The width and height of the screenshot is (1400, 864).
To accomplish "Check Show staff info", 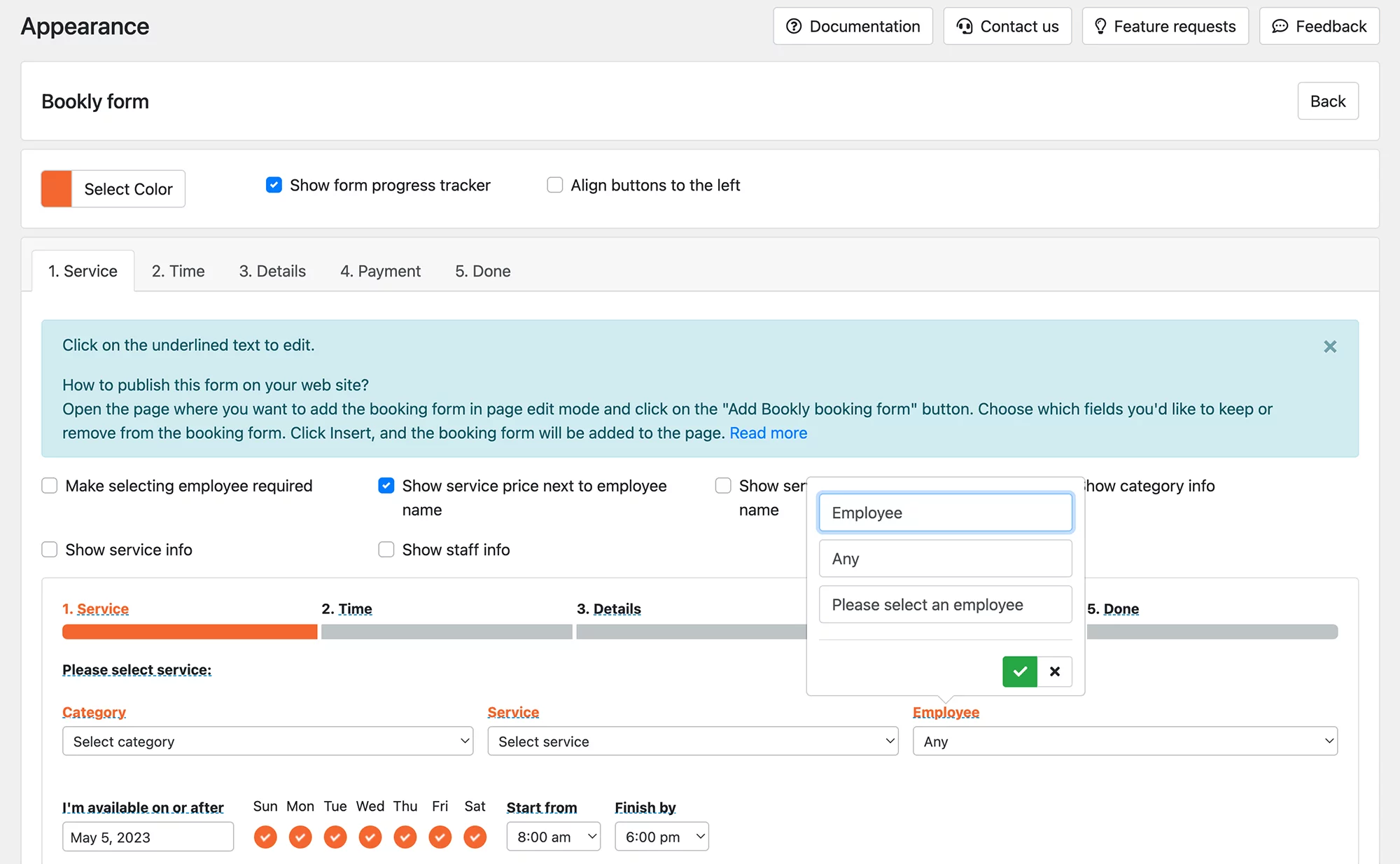I will click(386, 550).
